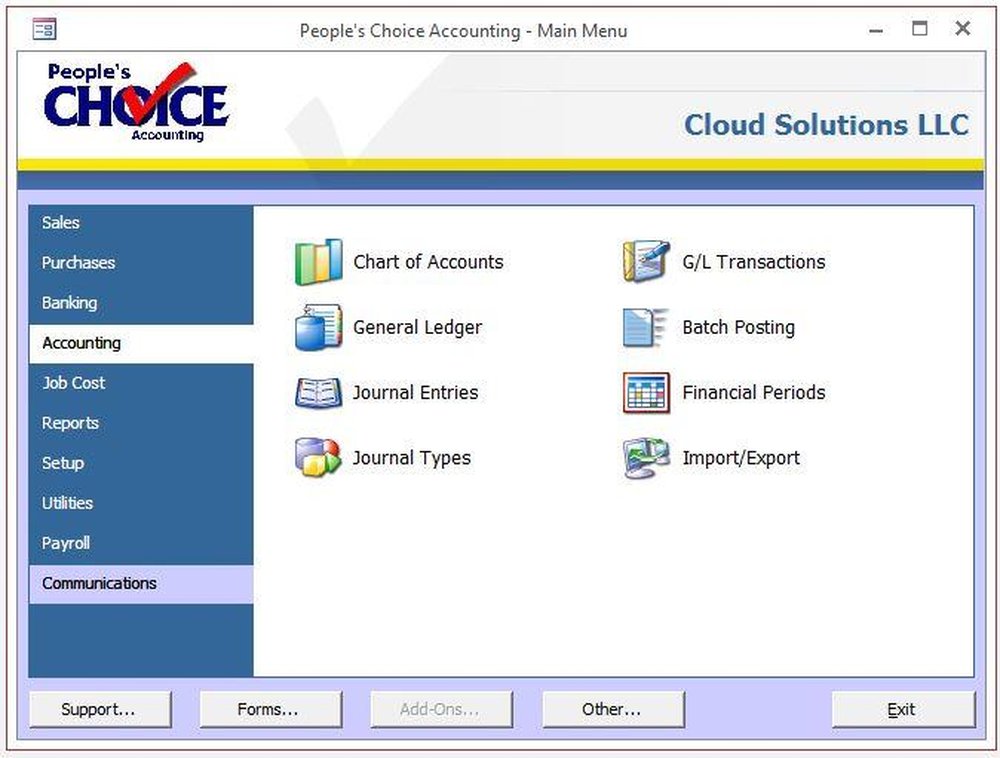Image resolution: width=1000 pixels, height=758 pixels.
Task: Click the Support button
Action: click(x=100, y=709)
